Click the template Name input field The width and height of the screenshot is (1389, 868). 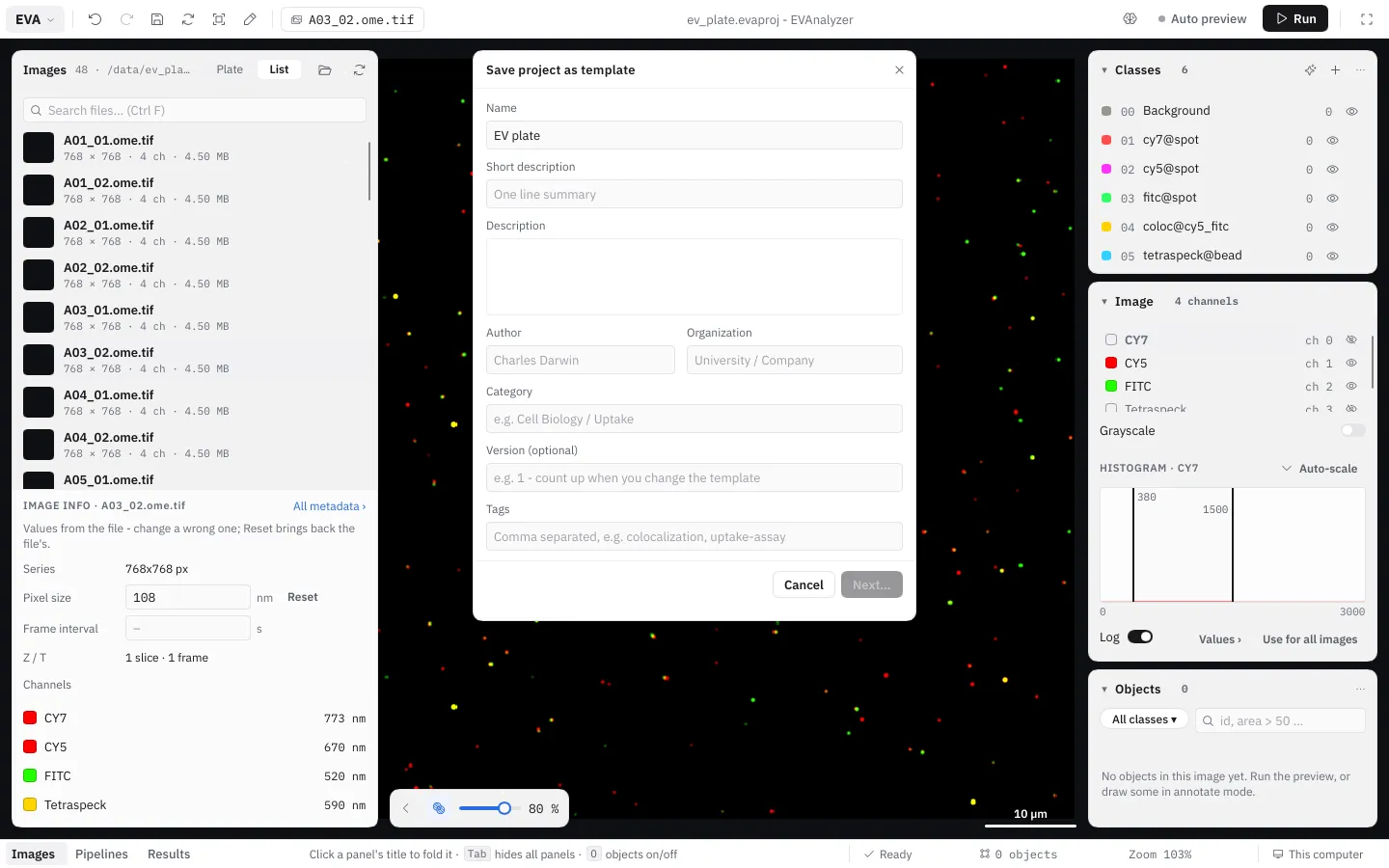coord(694,136)
